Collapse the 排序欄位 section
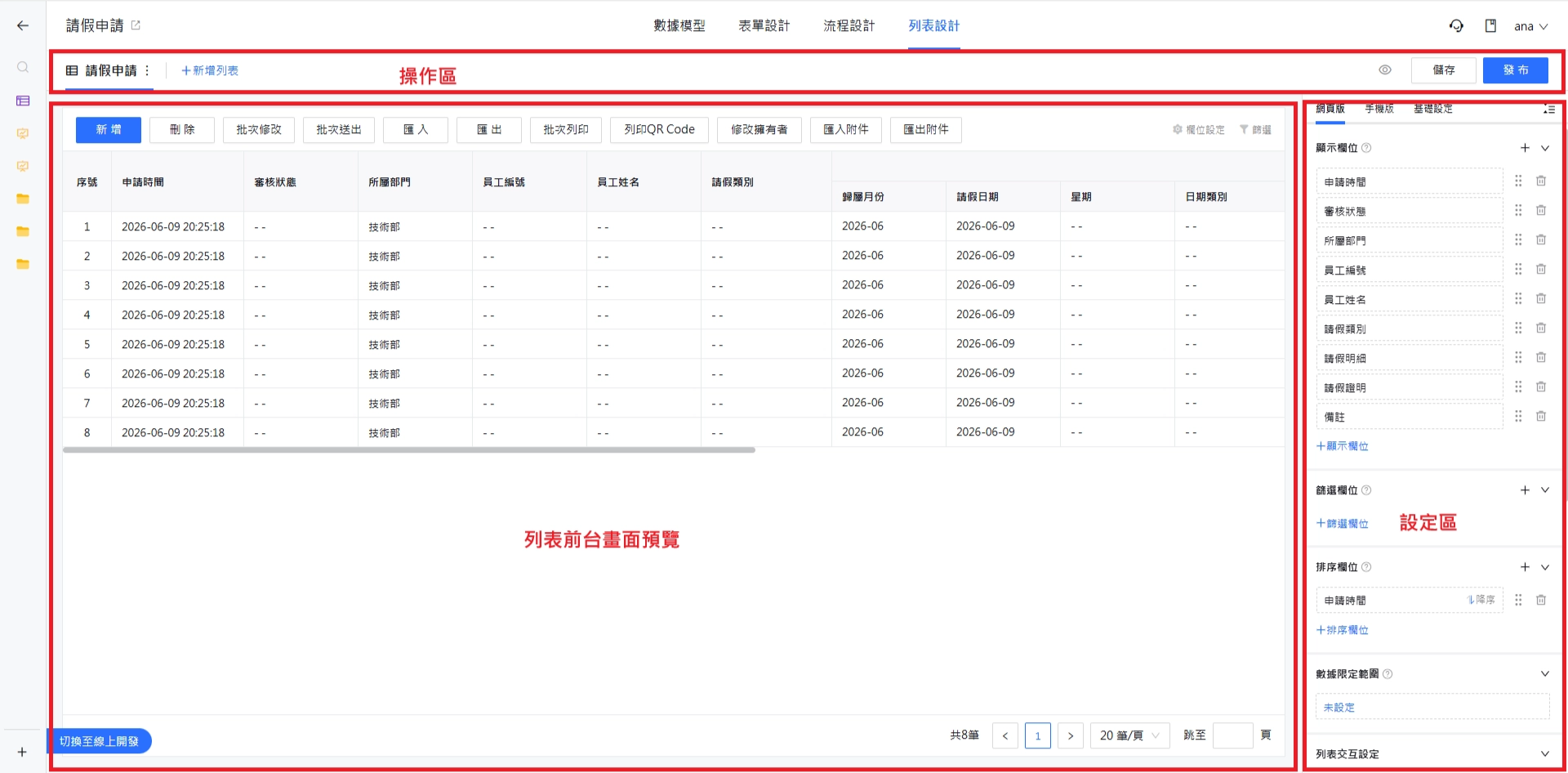 pyautogui.click(x=1545, y=567)
